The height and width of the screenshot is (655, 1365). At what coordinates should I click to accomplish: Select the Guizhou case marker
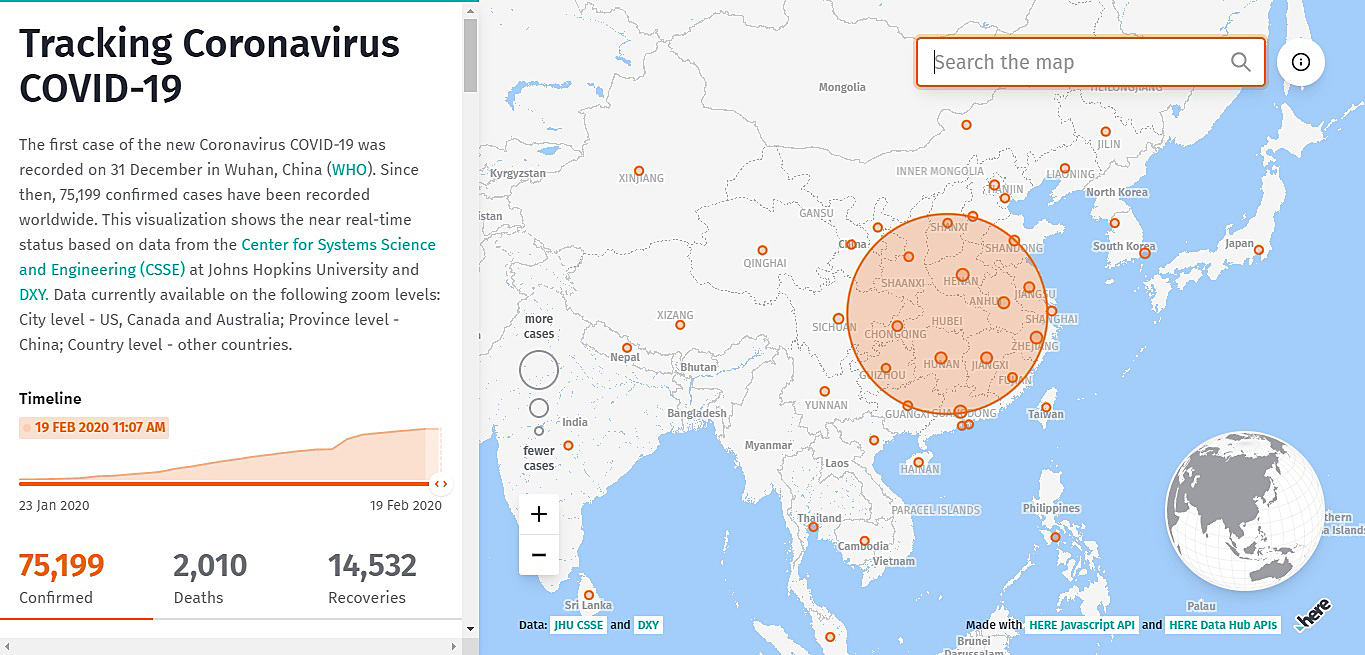pos(885,368)
